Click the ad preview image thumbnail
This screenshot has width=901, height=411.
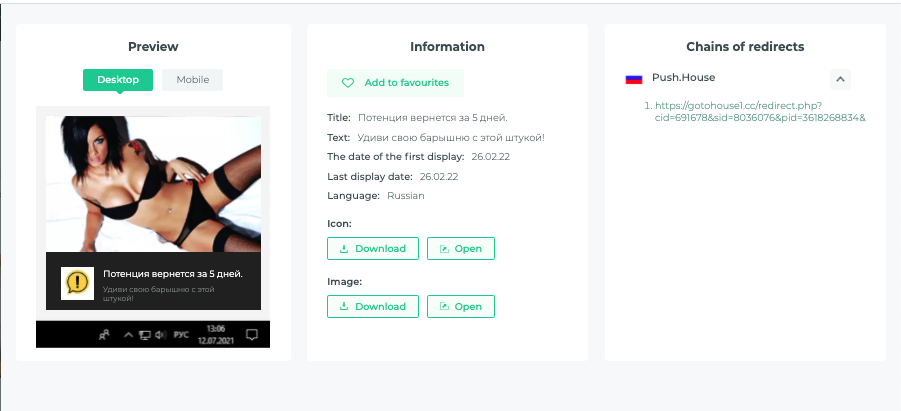click(x=153, y=184)
